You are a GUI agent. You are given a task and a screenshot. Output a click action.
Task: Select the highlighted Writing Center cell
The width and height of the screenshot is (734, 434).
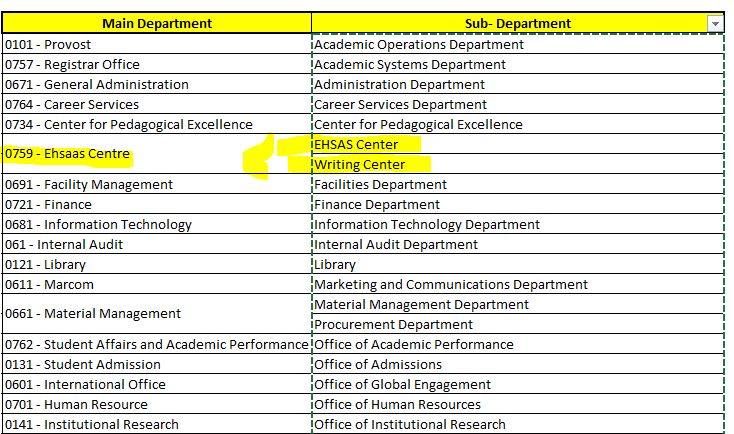click(x=518, y=164)
